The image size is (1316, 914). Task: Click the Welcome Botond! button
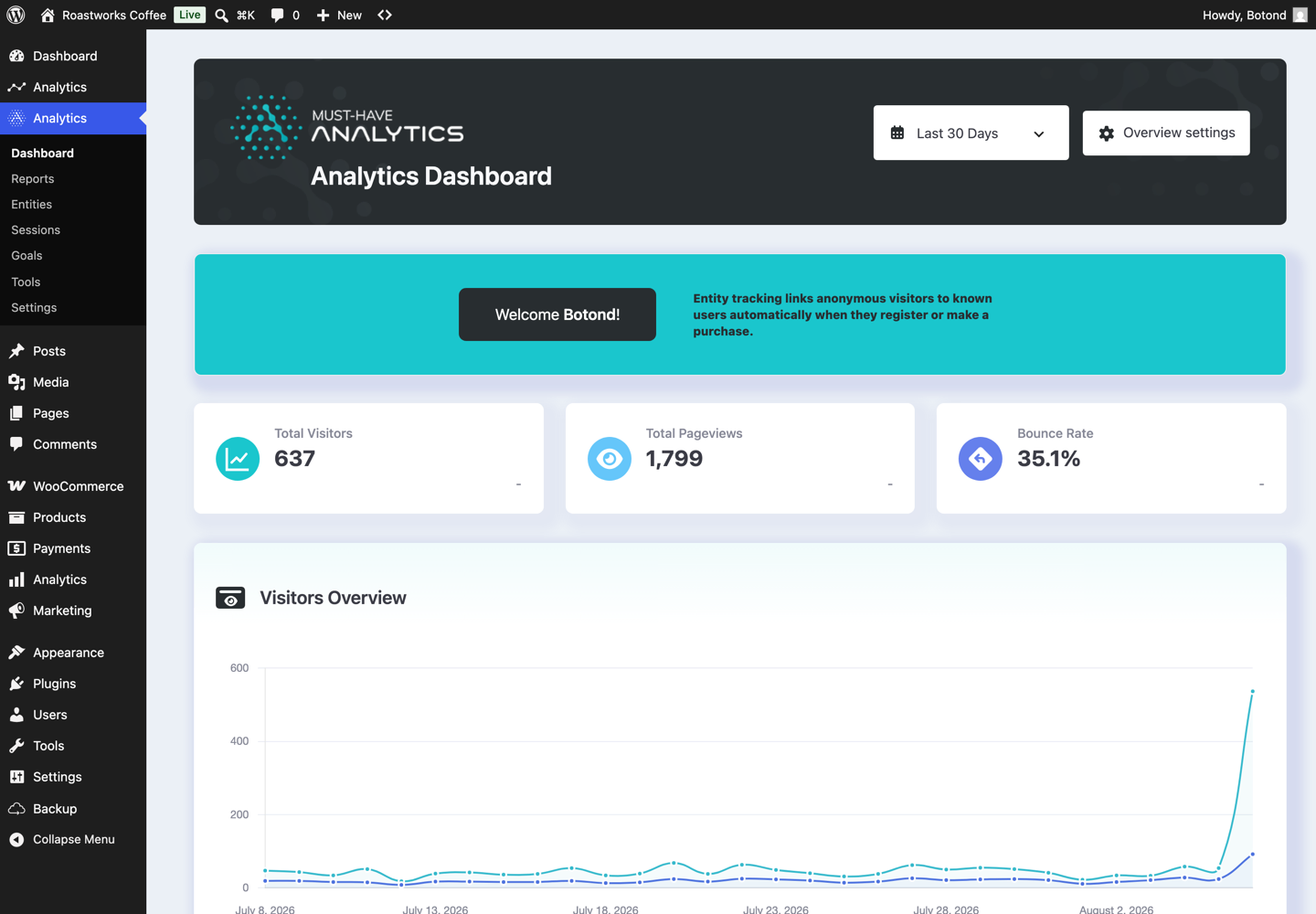557,314
